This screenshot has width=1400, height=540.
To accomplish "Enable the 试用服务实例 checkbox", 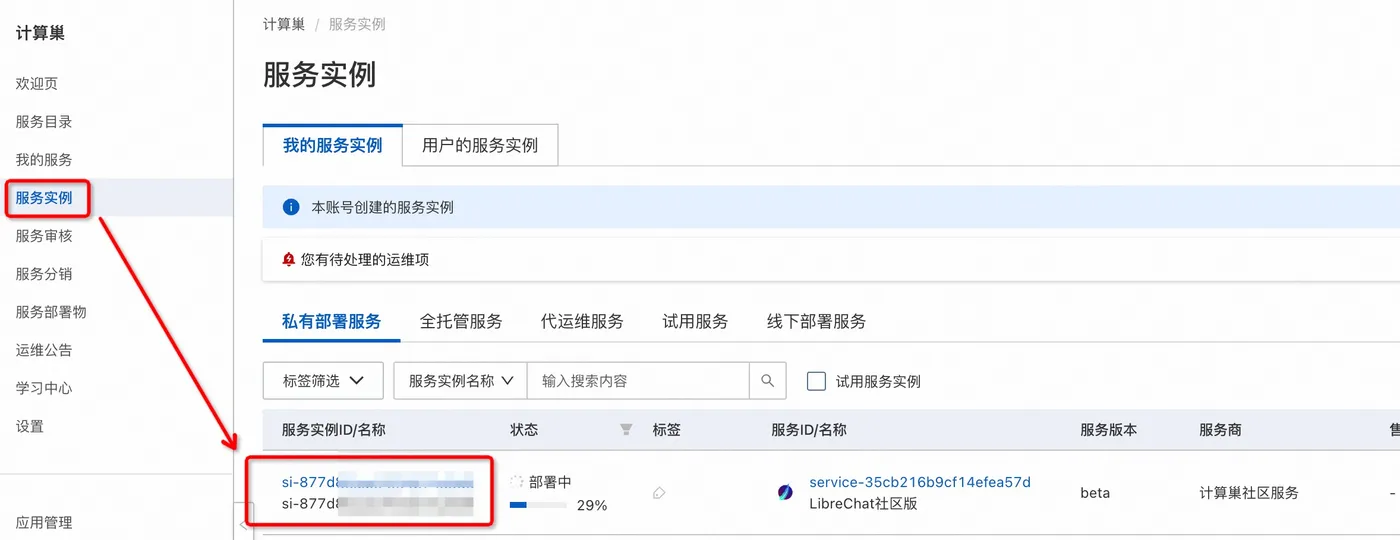I will point(816,381).
